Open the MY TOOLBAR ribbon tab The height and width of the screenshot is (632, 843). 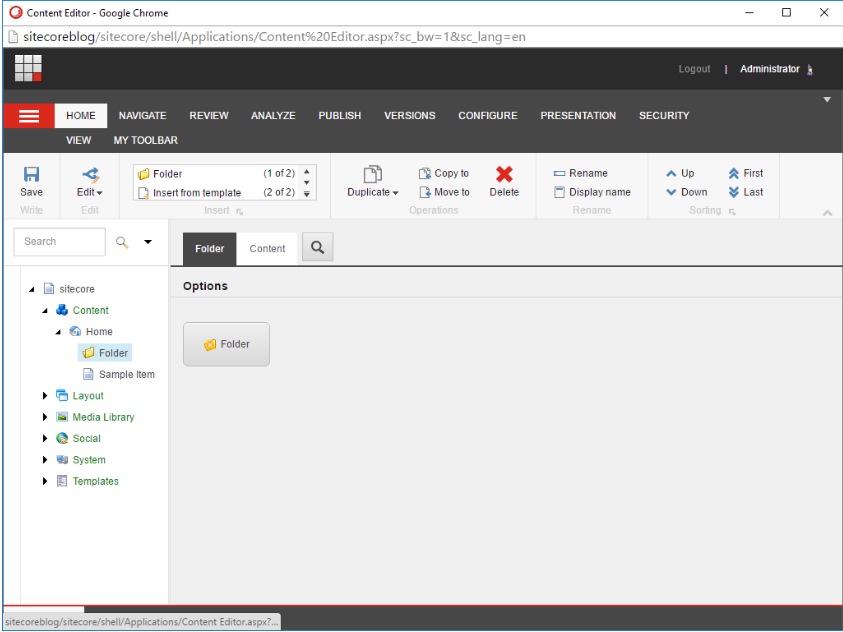pos(146,140)
